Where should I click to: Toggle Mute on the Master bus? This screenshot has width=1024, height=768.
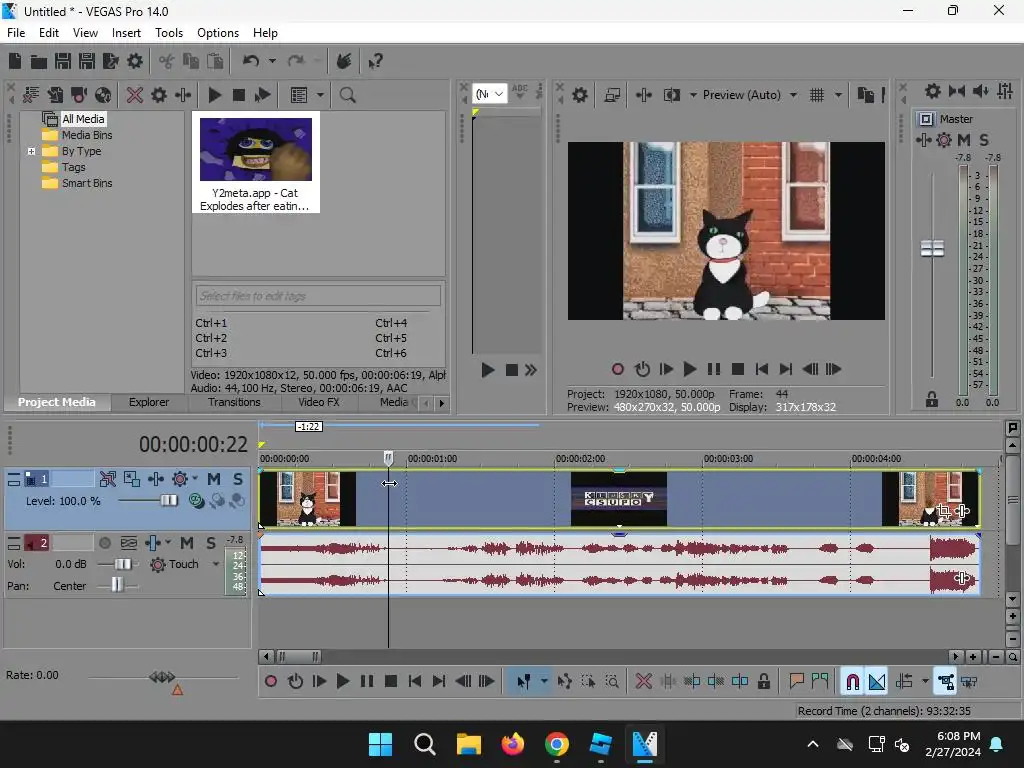click(964, 140)
